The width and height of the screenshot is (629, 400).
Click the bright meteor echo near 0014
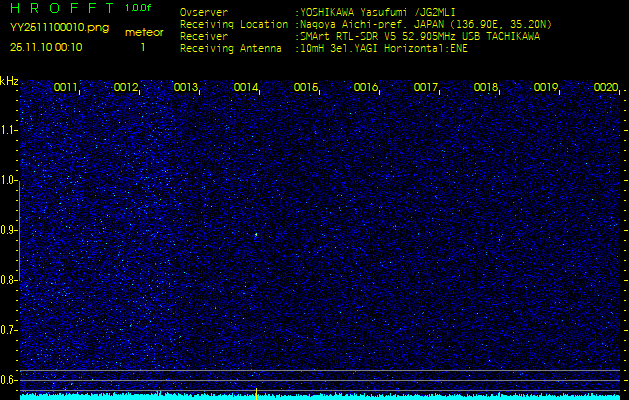[256, 236]
